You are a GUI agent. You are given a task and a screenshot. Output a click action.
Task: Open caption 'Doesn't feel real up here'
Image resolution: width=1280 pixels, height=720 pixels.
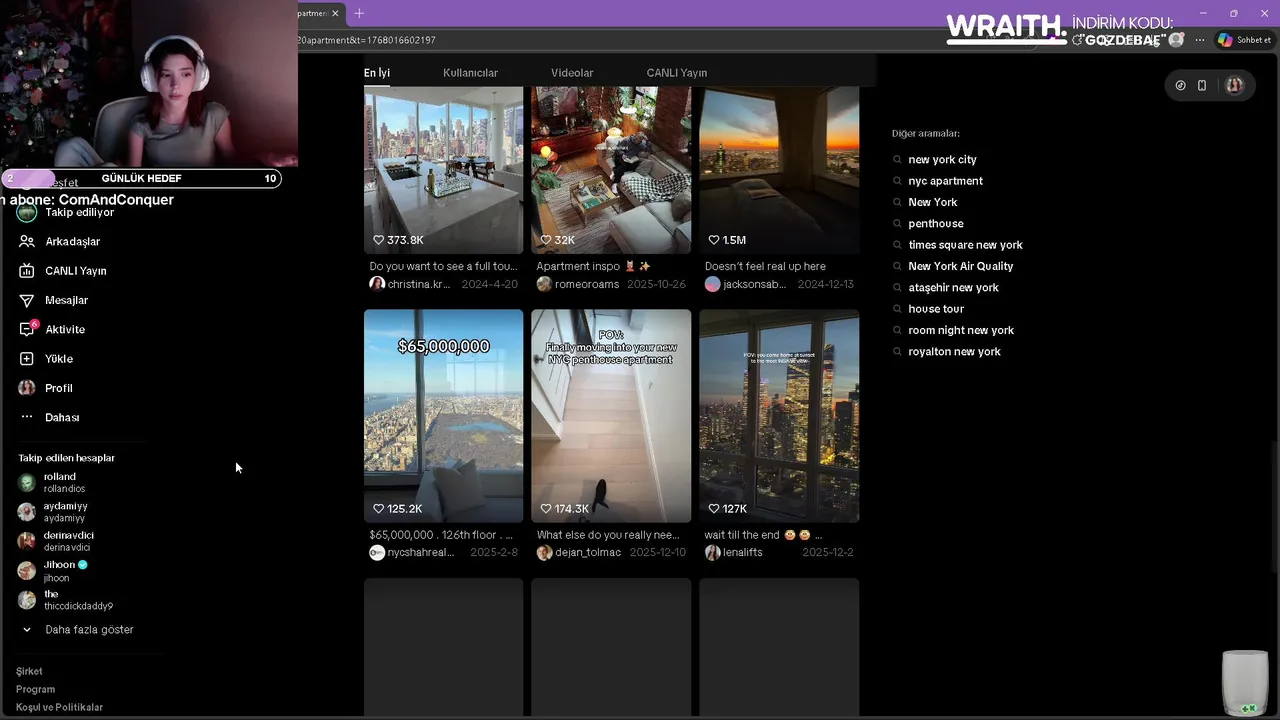coord(765,266)
